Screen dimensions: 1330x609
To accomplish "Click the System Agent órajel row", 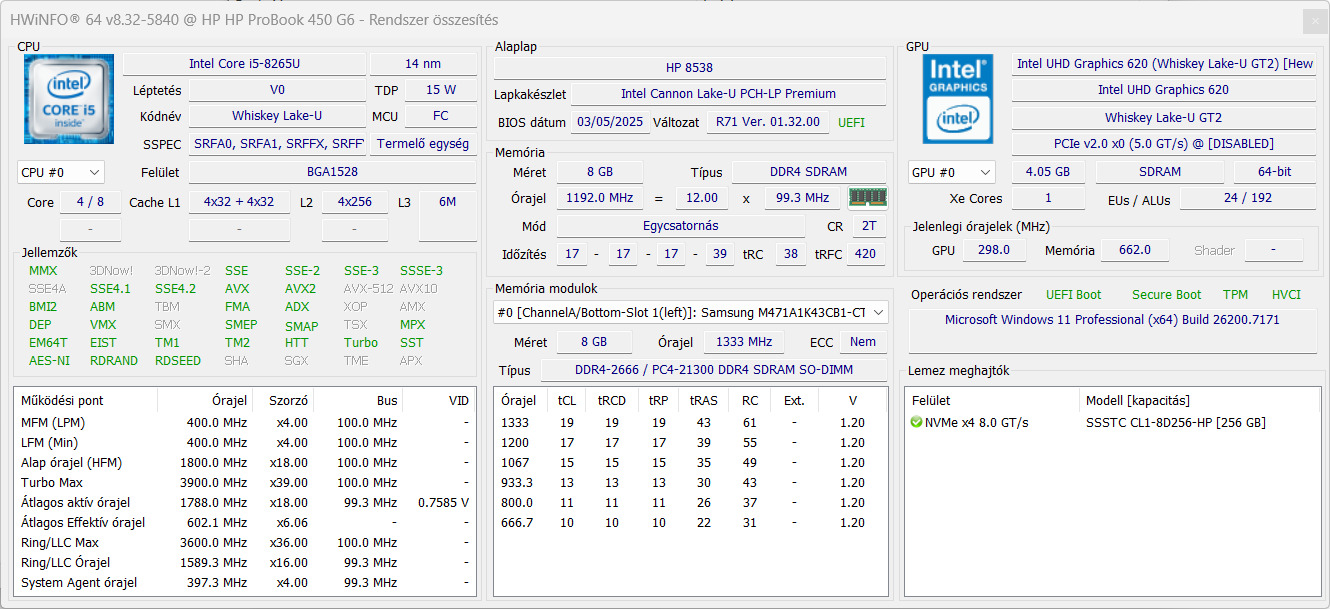I will (245, 582).
